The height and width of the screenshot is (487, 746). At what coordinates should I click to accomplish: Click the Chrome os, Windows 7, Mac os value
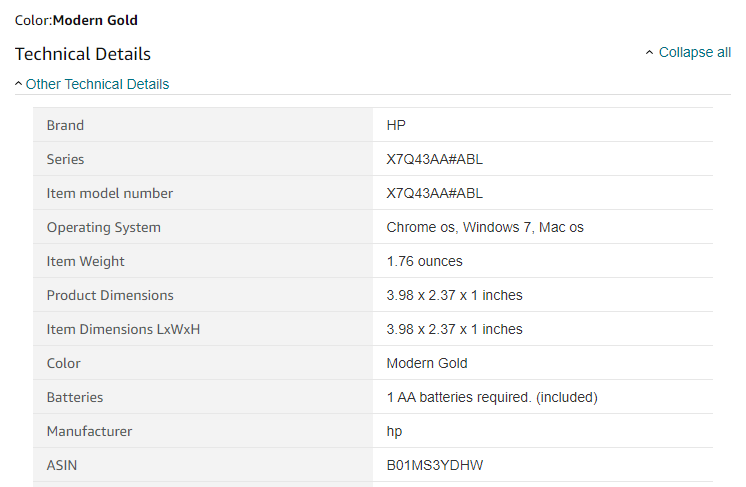coord(485,227)
